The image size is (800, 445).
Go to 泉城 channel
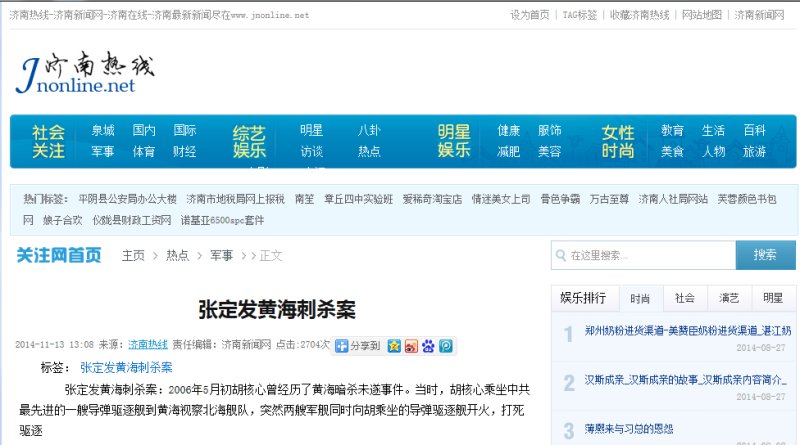click(103, 131)
